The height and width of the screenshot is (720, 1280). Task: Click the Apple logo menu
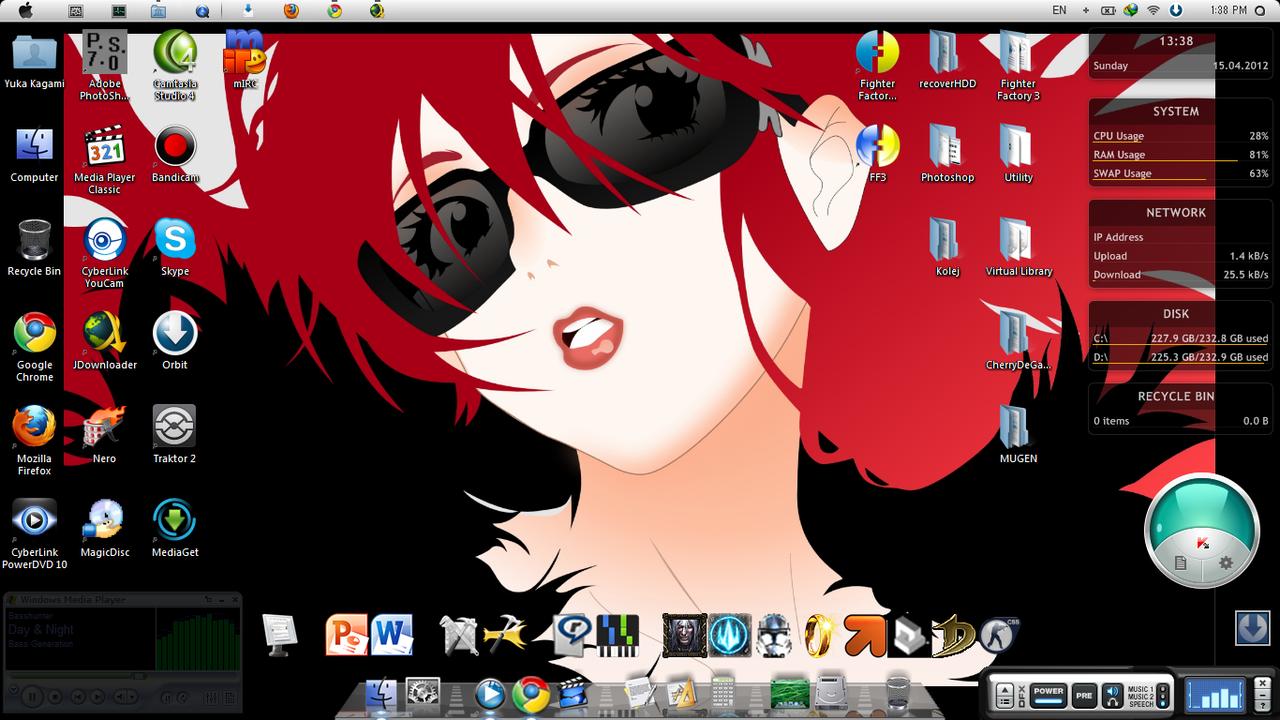26,10
